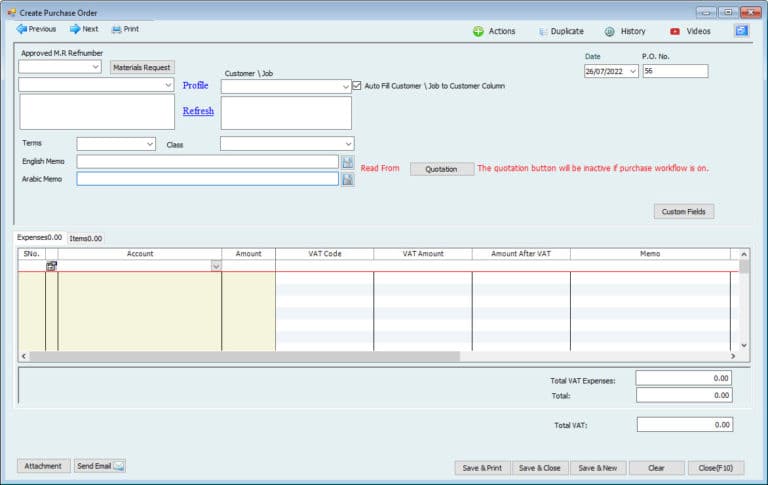Focus the Arabic Memo field
The width and height of the screenshot is (768, 485).
[207, 179]
